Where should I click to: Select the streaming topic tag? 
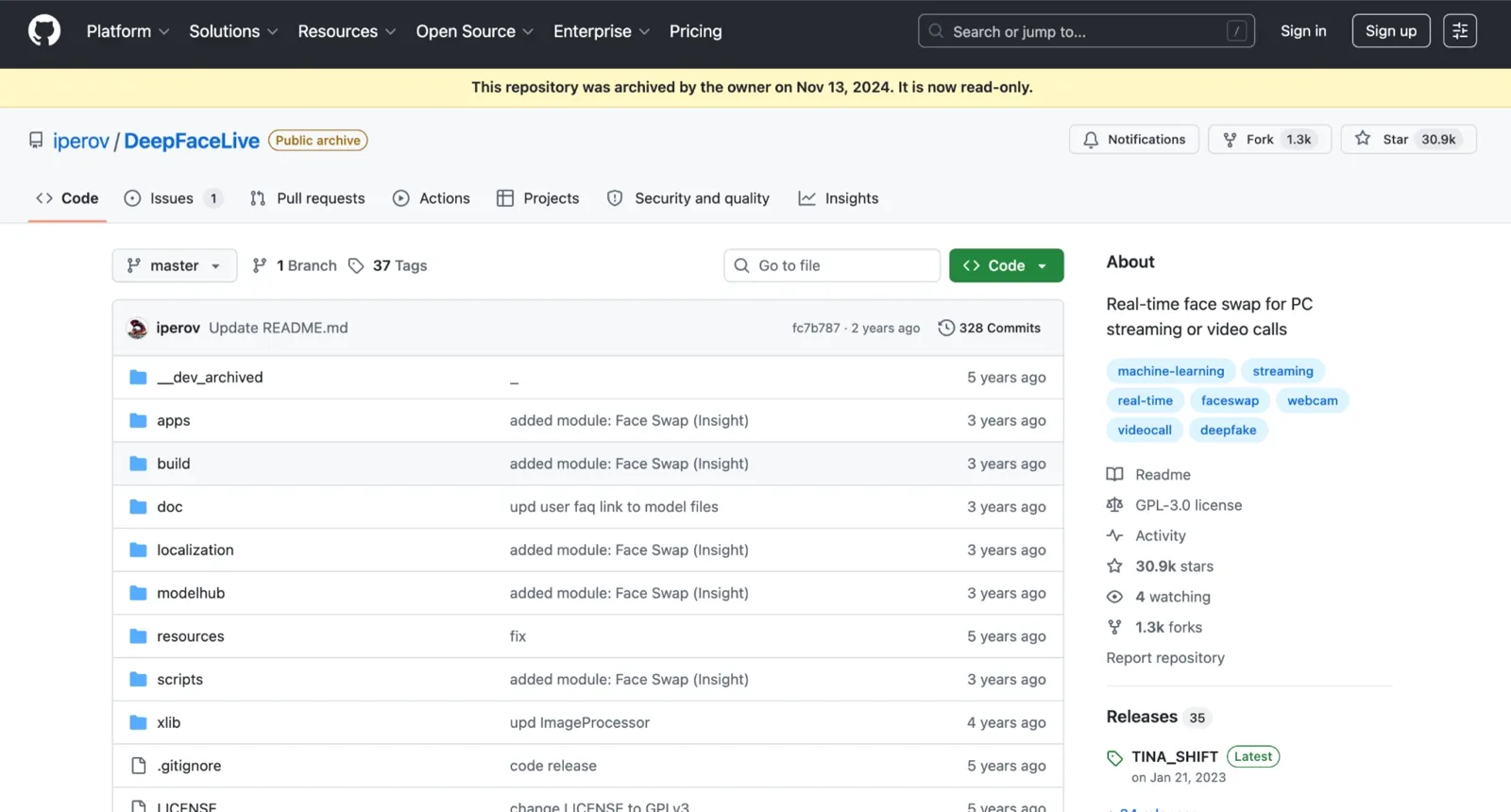[x=1283, y=371]
